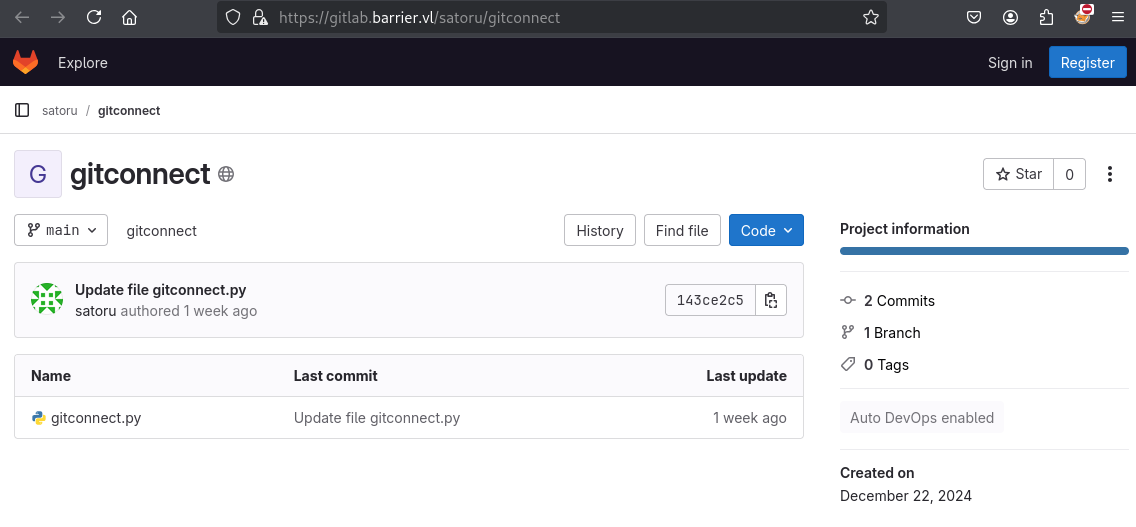Click the Auto DevOps enabled badge
The width and height of the screenshot is (1136, 527).
click(922, 418)
